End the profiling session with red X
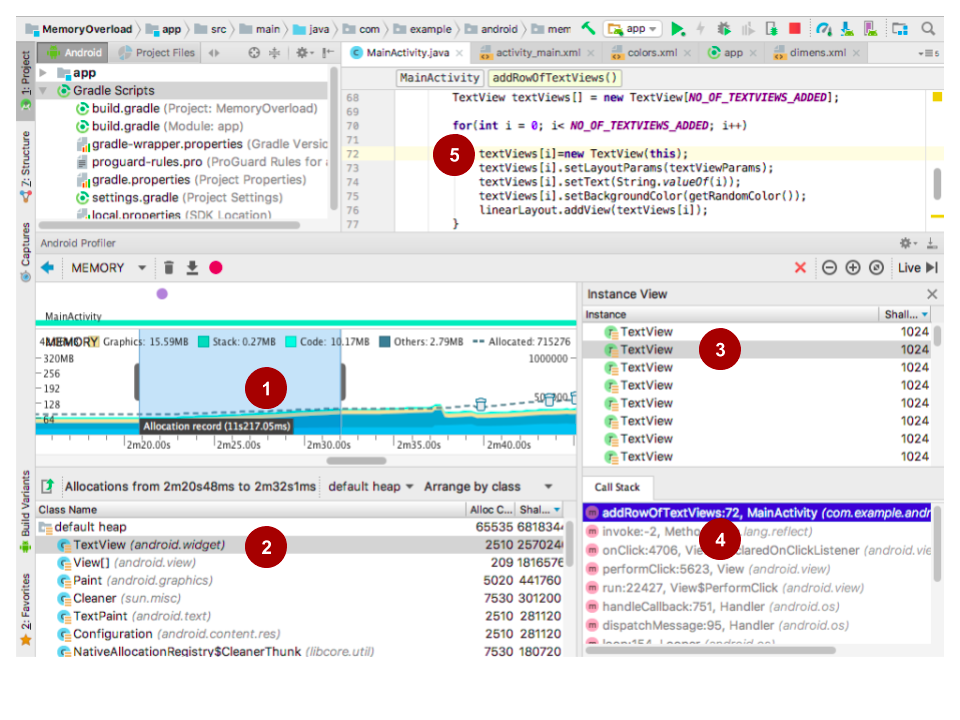 [x=800, y=268]
